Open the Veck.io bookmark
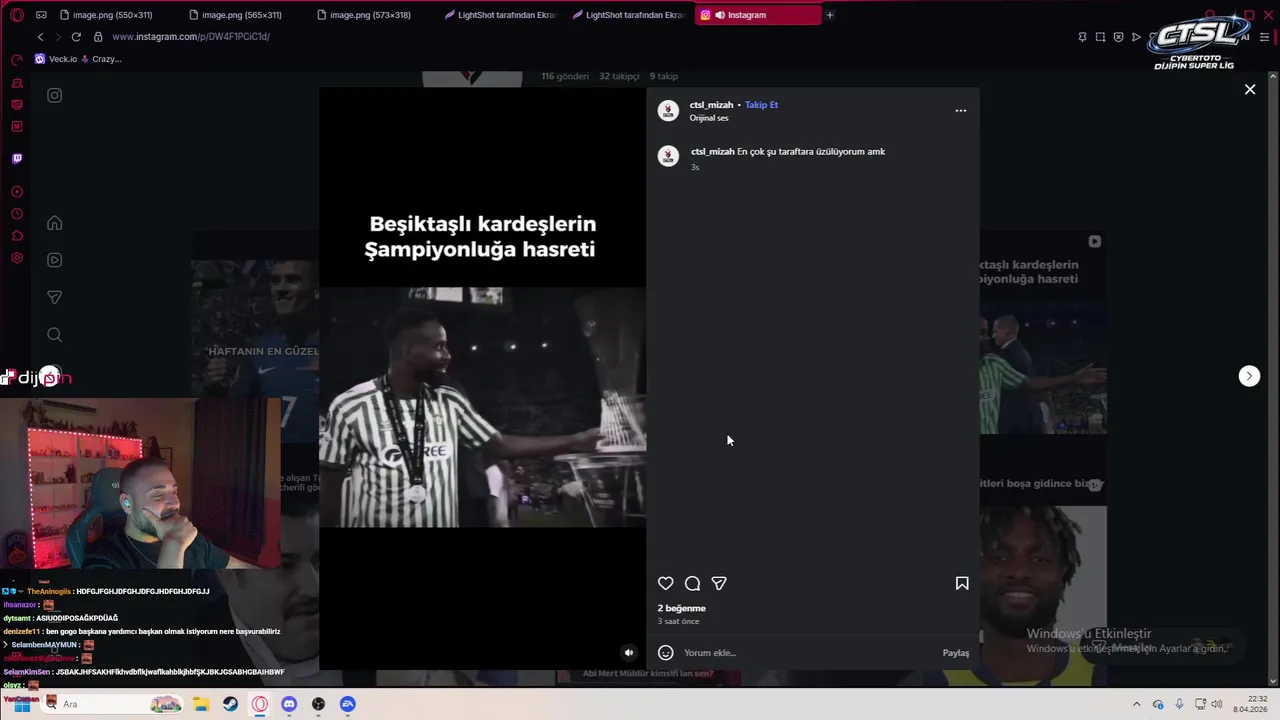This screenshot has width=1280, height=720. pos(56,59)
